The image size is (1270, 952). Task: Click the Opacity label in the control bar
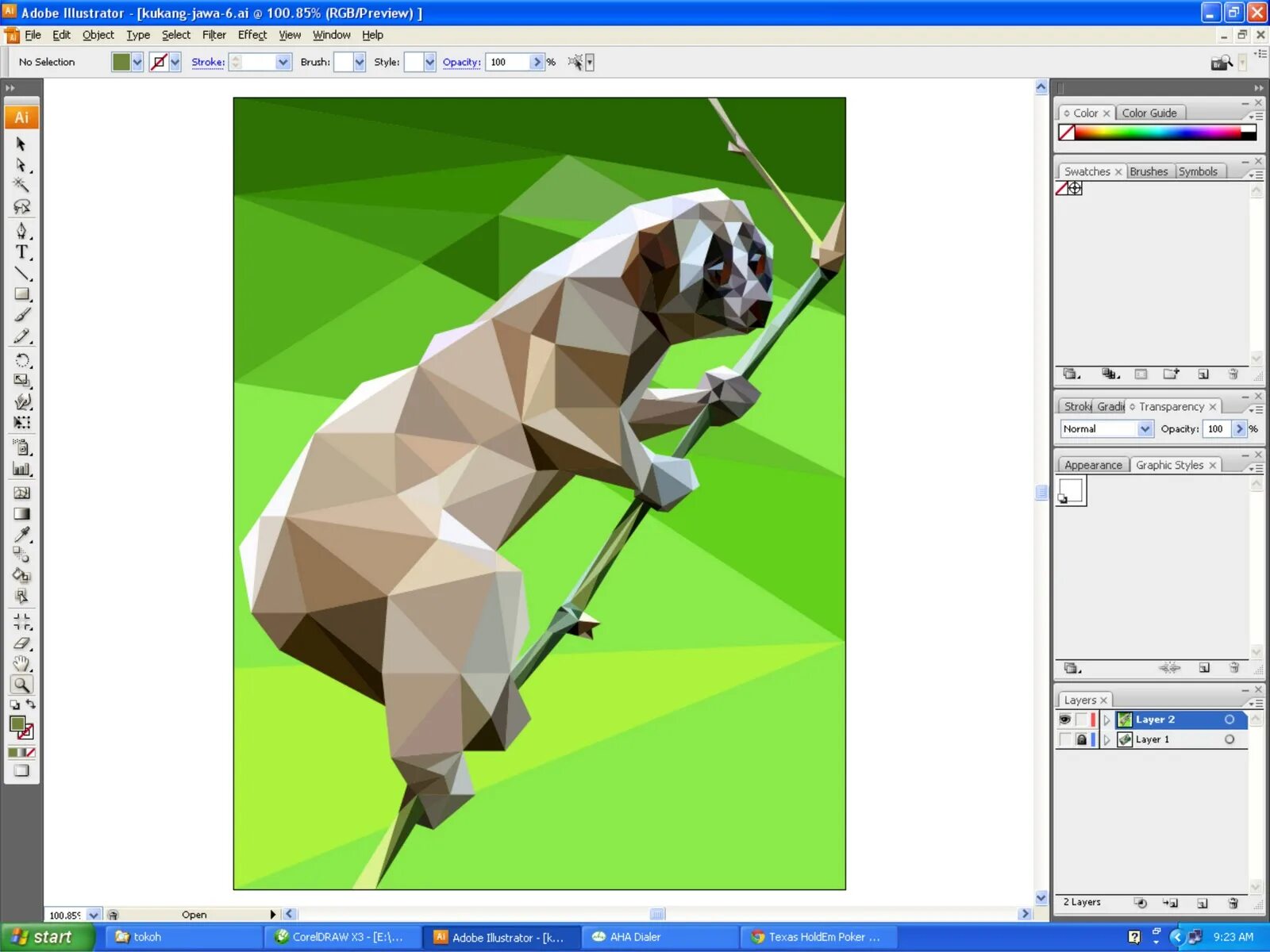[460, 62]
